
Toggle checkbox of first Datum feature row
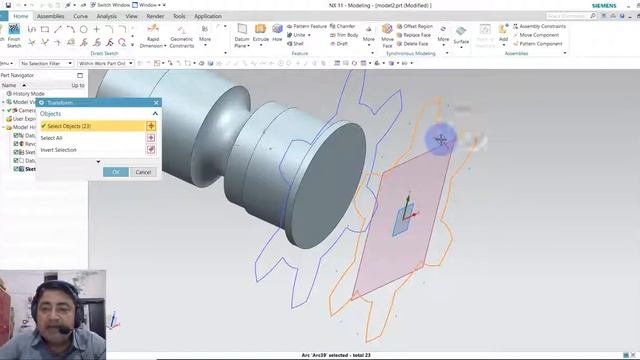[x=16, y=136]
